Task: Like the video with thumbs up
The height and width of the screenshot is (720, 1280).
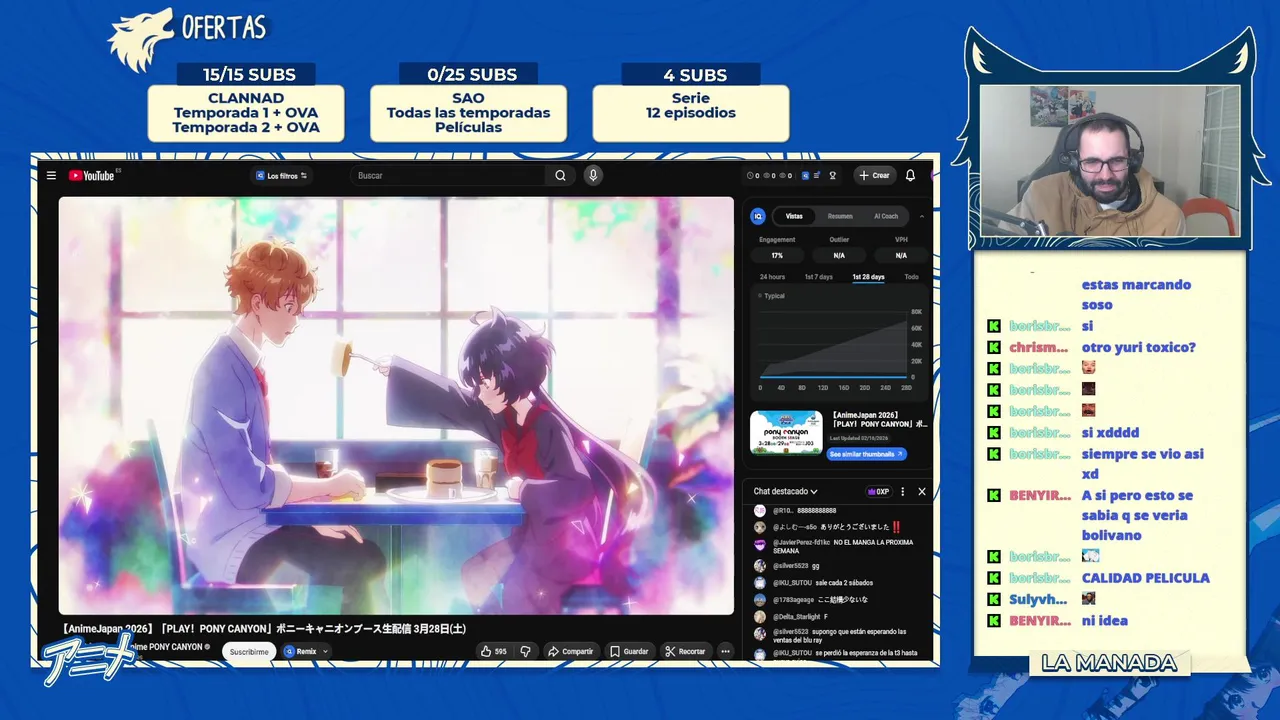Action: click(x=494, y=651)
